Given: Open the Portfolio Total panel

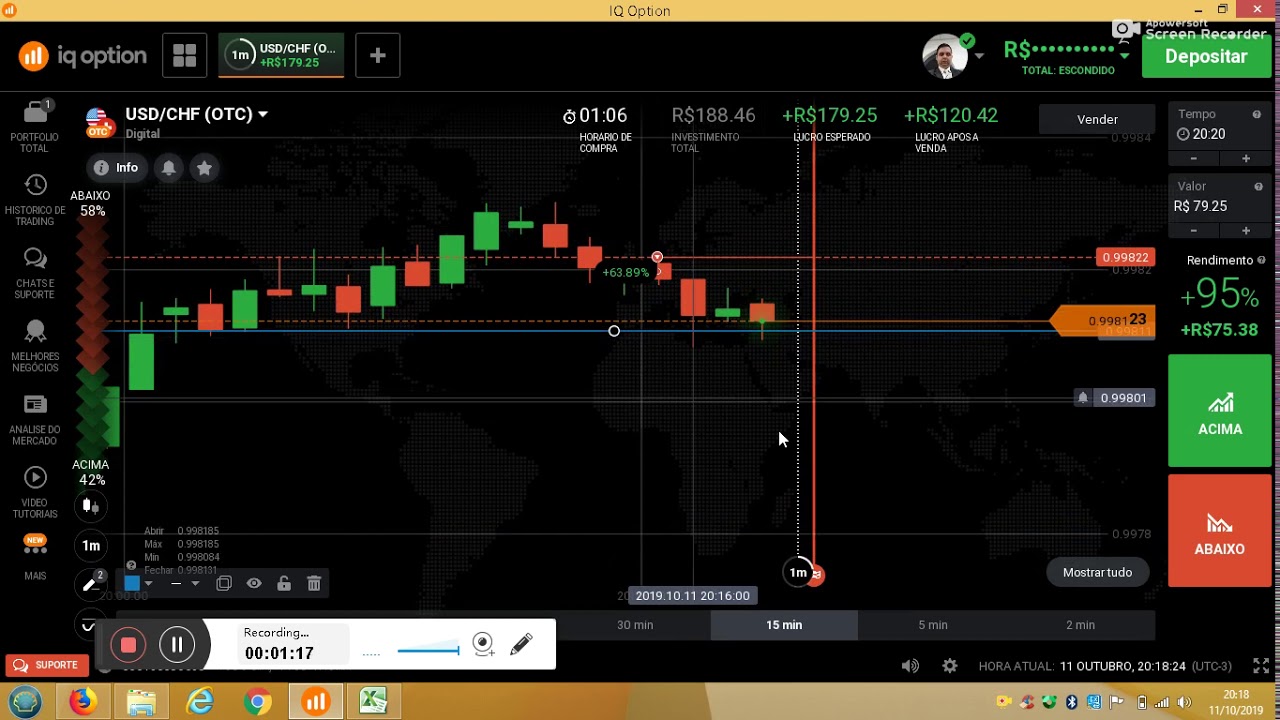Looking at the screenshot, I should 35,126.
